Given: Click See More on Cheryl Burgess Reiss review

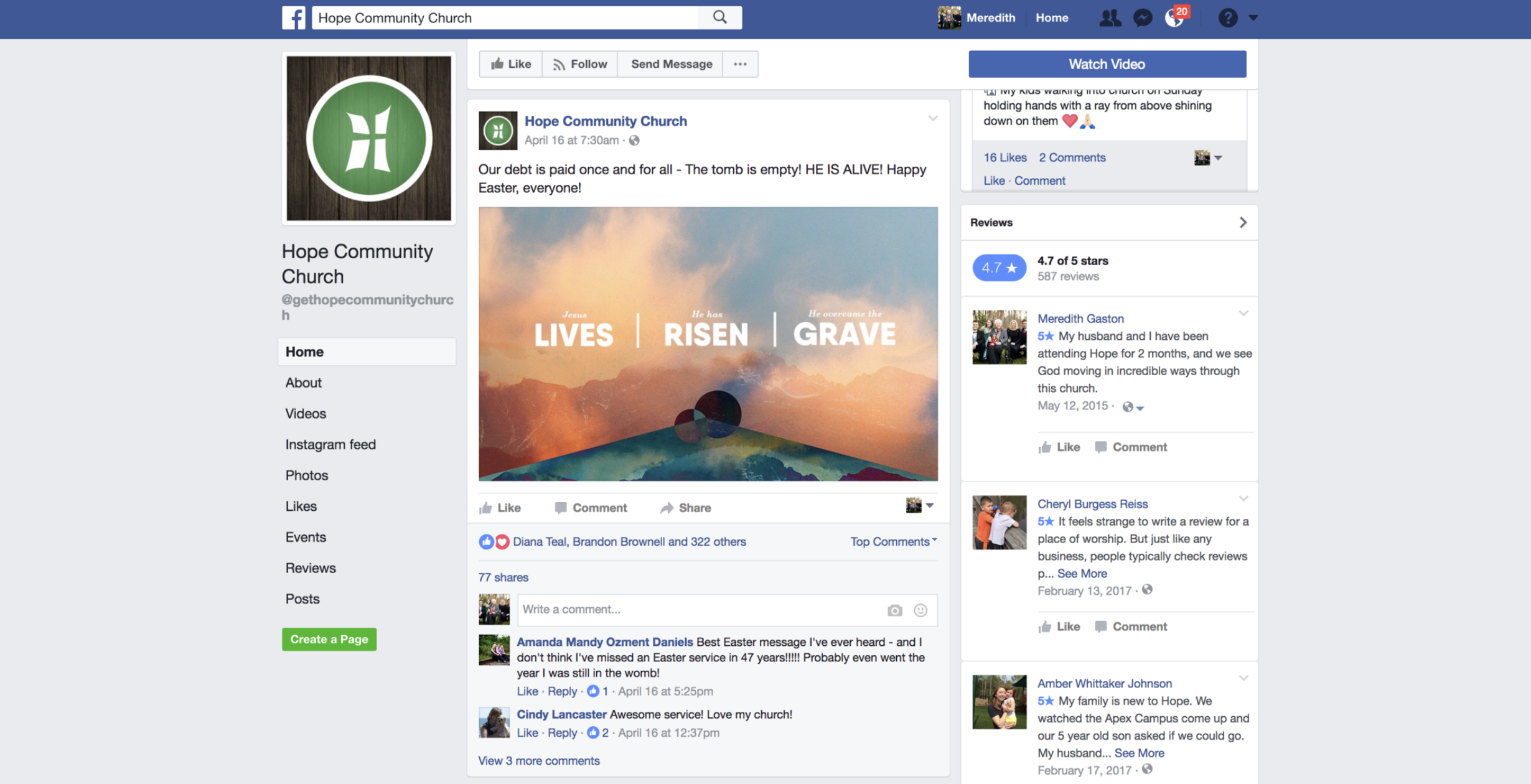Looking at the screenshot, I should click(x=1082, y=574).
